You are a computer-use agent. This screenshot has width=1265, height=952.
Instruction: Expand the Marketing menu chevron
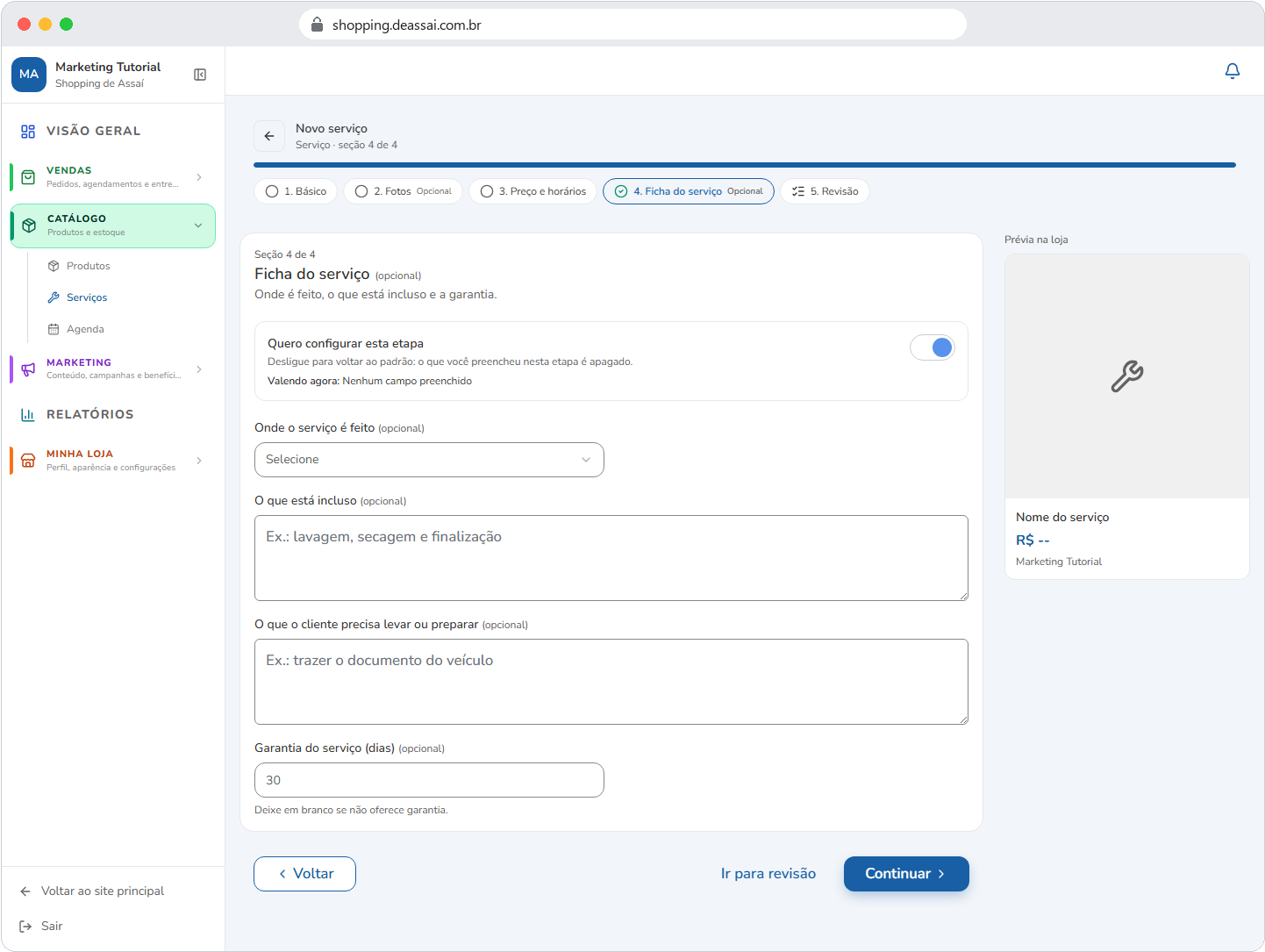tap(199, 369)
